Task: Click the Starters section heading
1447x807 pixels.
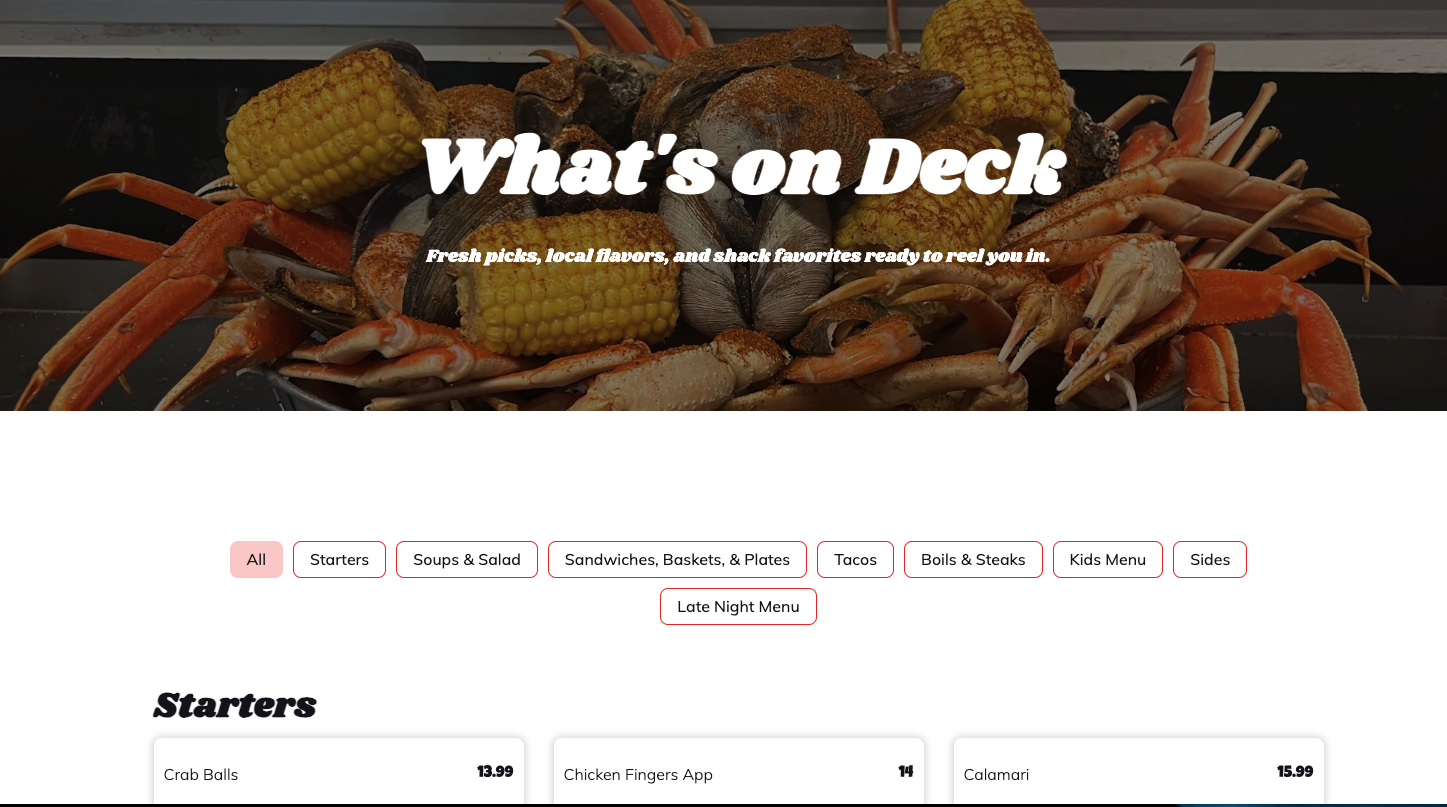Action: 235,705
